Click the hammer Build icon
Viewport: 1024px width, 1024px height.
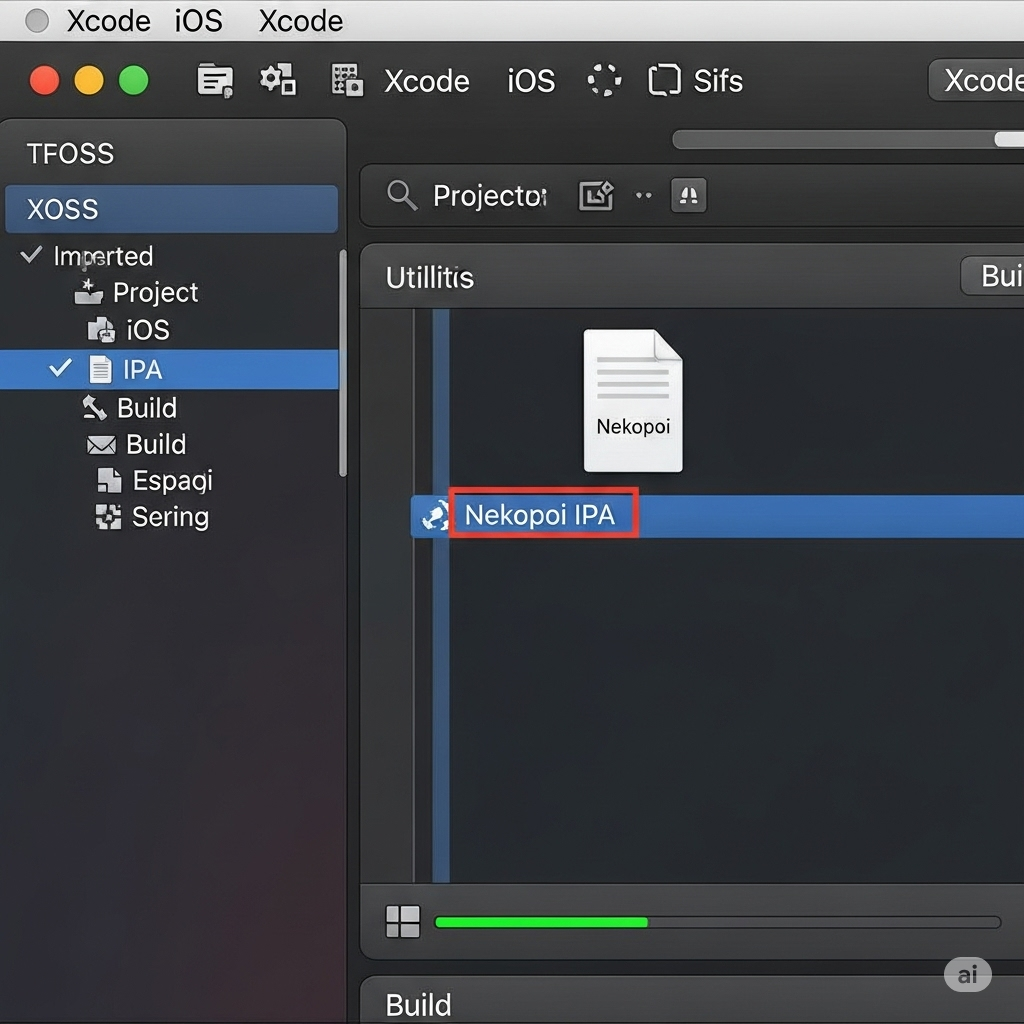coord(95,408)
